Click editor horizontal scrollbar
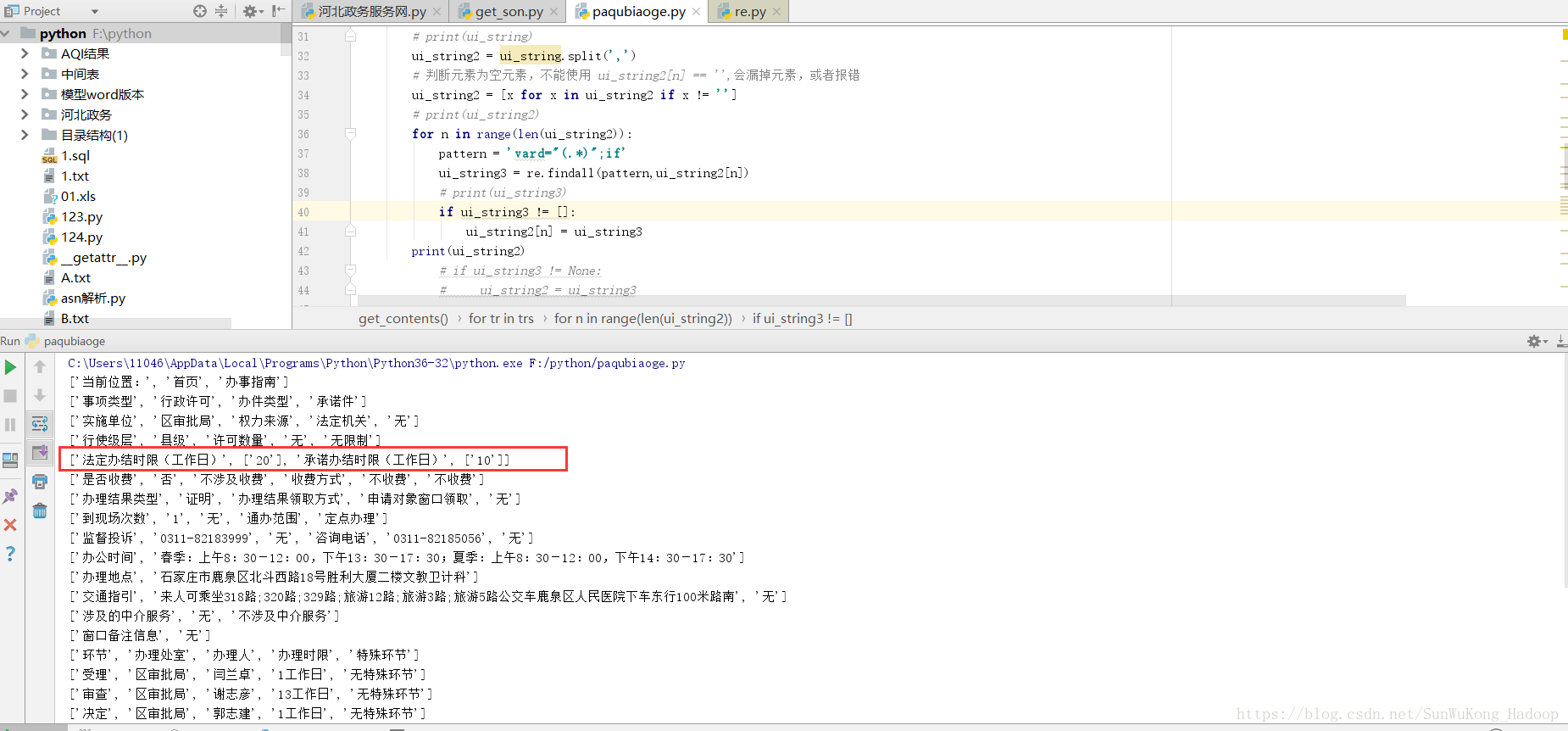The image size is (1568, 731). (x=881, y=301)
